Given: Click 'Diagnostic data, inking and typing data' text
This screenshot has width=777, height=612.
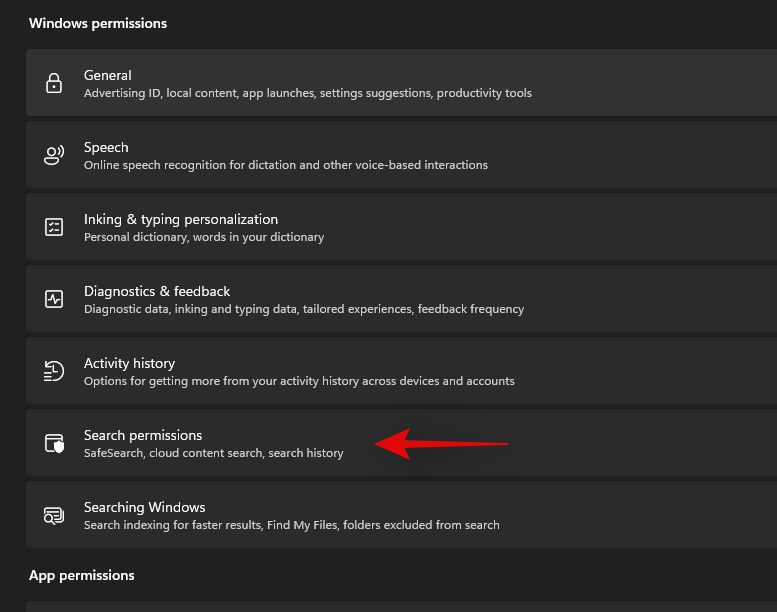Looking at the screenshot, I should coord(304,309).
